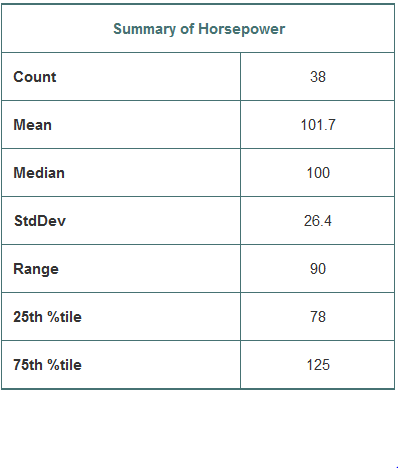The height and width of the screenshot is (468, 398).
Task: Select the Range row label
Action: pos(36,269)
